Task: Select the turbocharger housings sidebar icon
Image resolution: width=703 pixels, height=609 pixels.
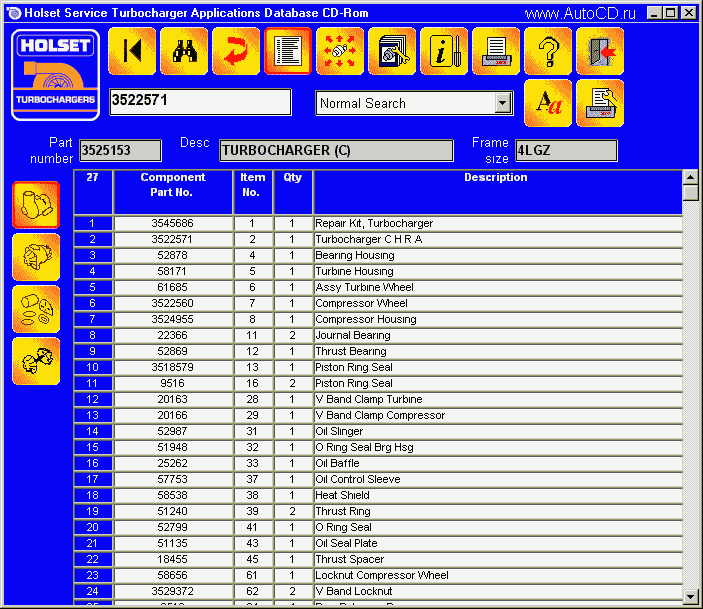Action: pyautogui.click(x=36, y=205)
